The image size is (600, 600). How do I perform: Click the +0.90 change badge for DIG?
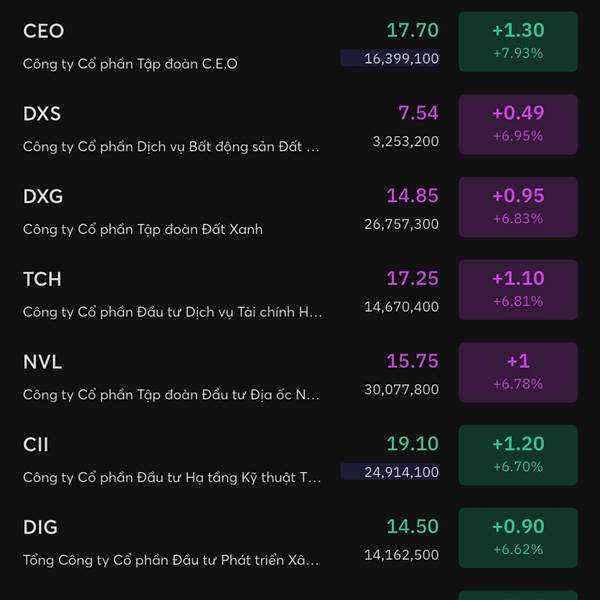click(517, 538)
